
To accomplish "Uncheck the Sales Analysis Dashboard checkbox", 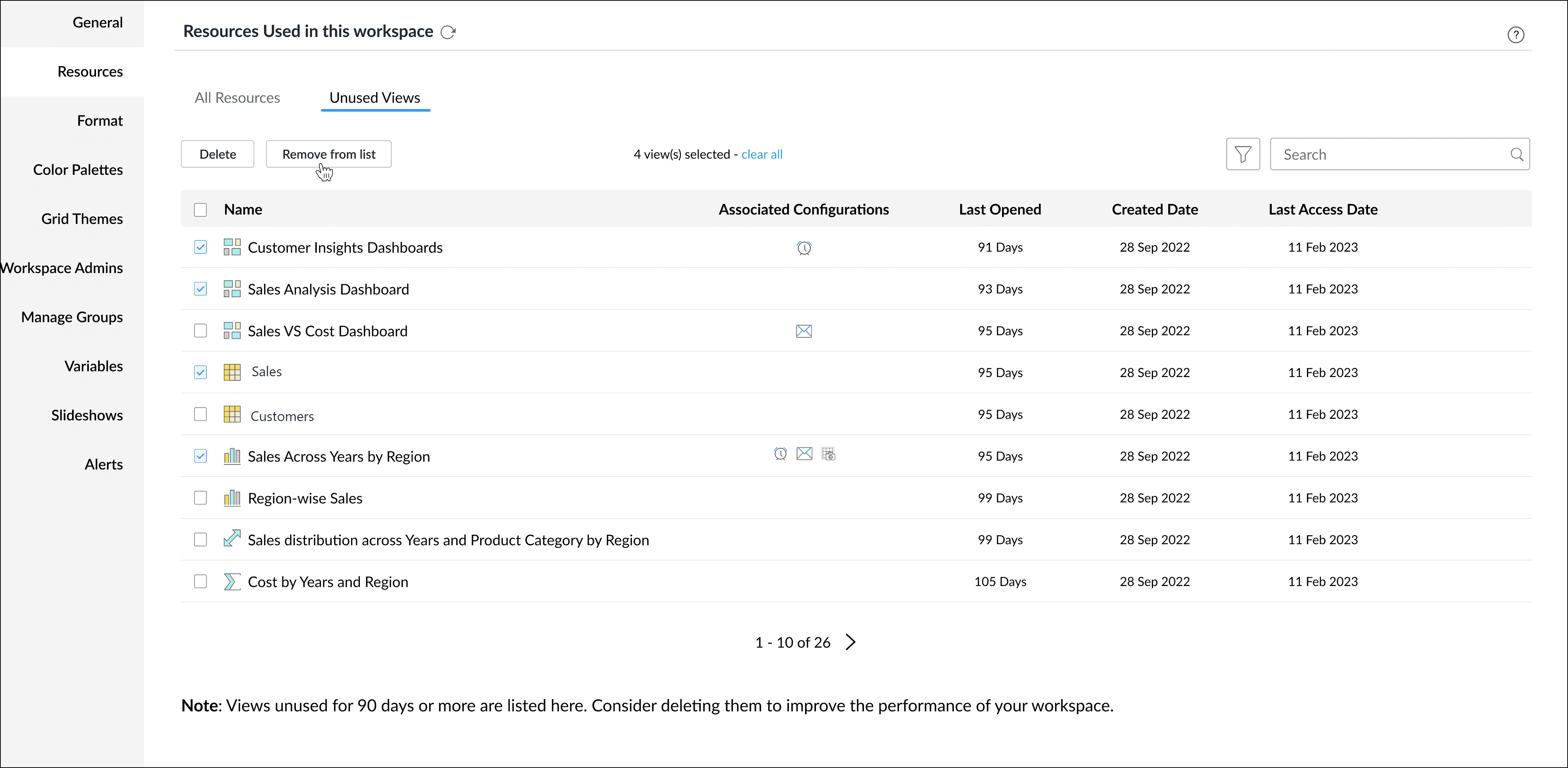I will tap(200, 289).
